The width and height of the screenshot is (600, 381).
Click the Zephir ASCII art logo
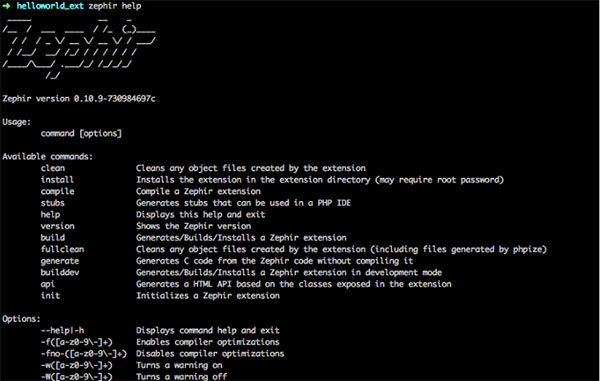coord(79,48)
